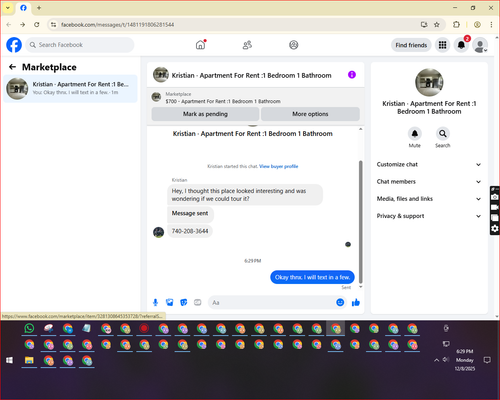Click the chat vertical scrollbar
500x400 pixels.
point(360,222)
